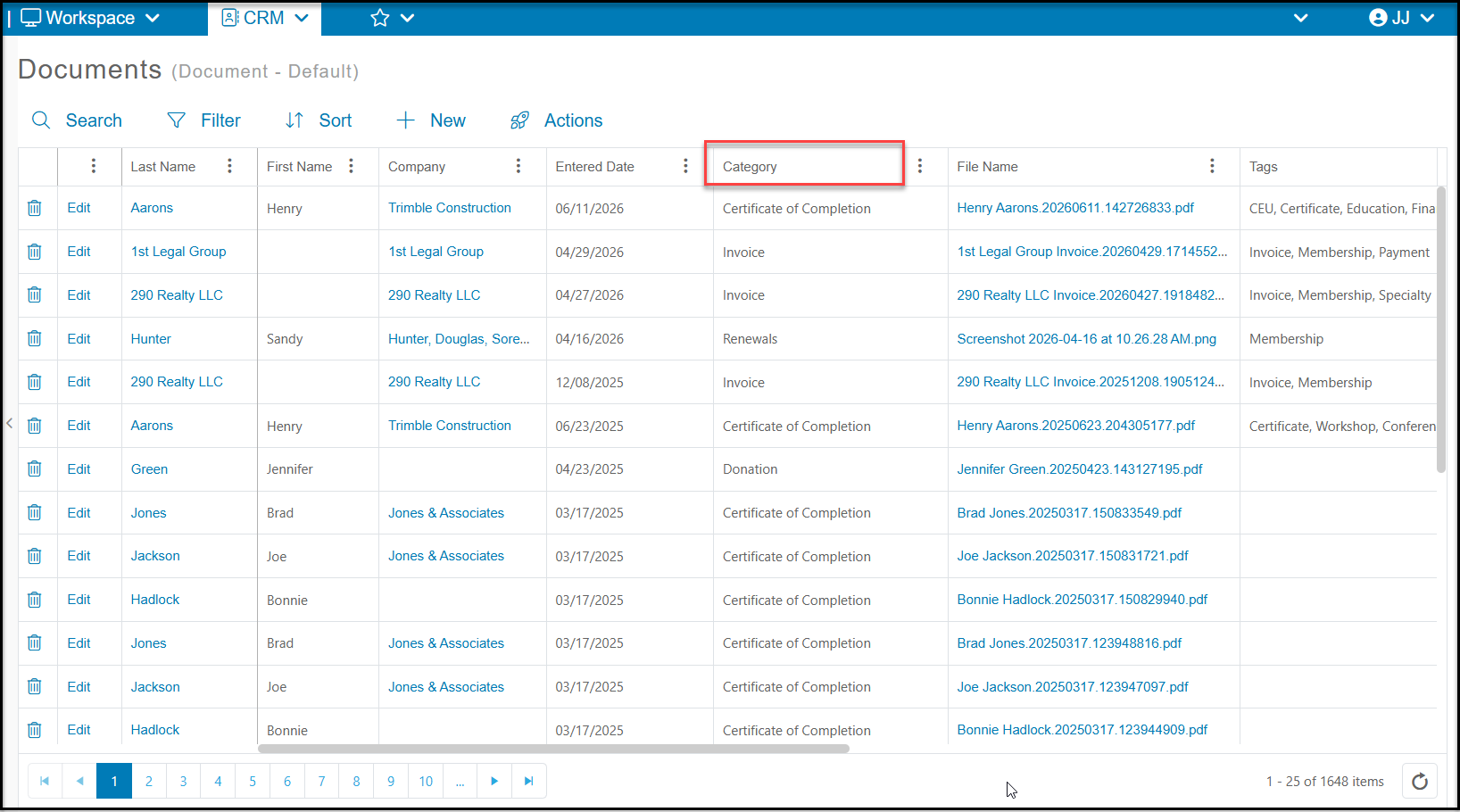Edit the 290 Realty LLC 04/27/2026 row
The width and height of the screenshot is (1460, 812).
click(79, 295)
